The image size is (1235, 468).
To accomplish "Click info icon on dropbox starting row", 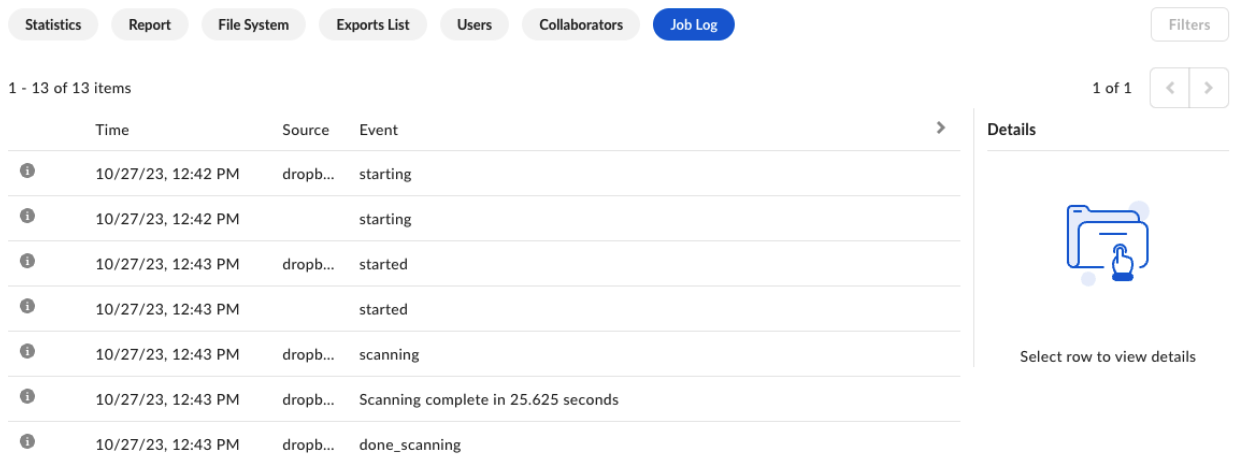I will pos(28,172).
